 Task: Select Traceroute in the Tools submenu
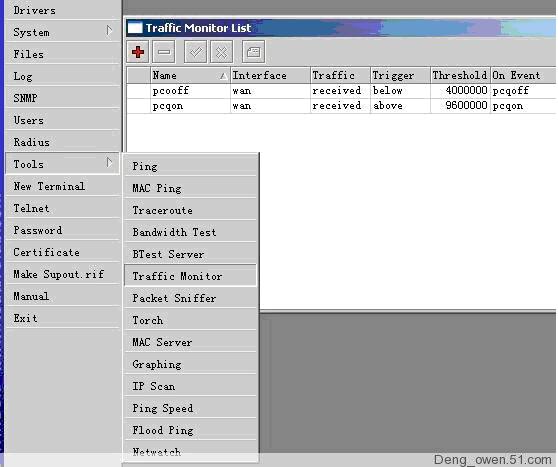pyautogui.click(x=190, y=210)
